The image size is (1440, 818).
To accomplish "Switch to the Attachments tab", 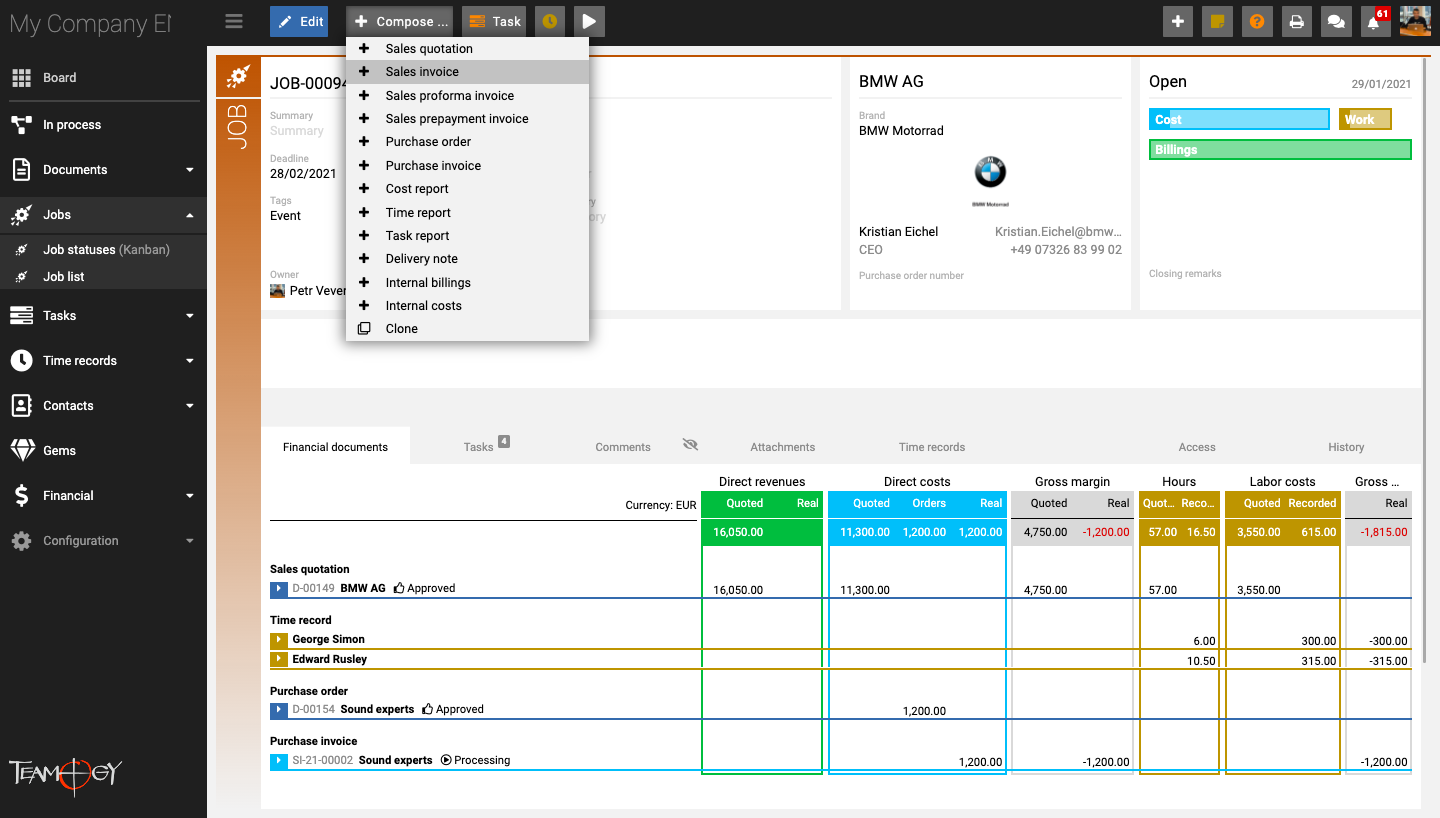I will pos(782,447).
